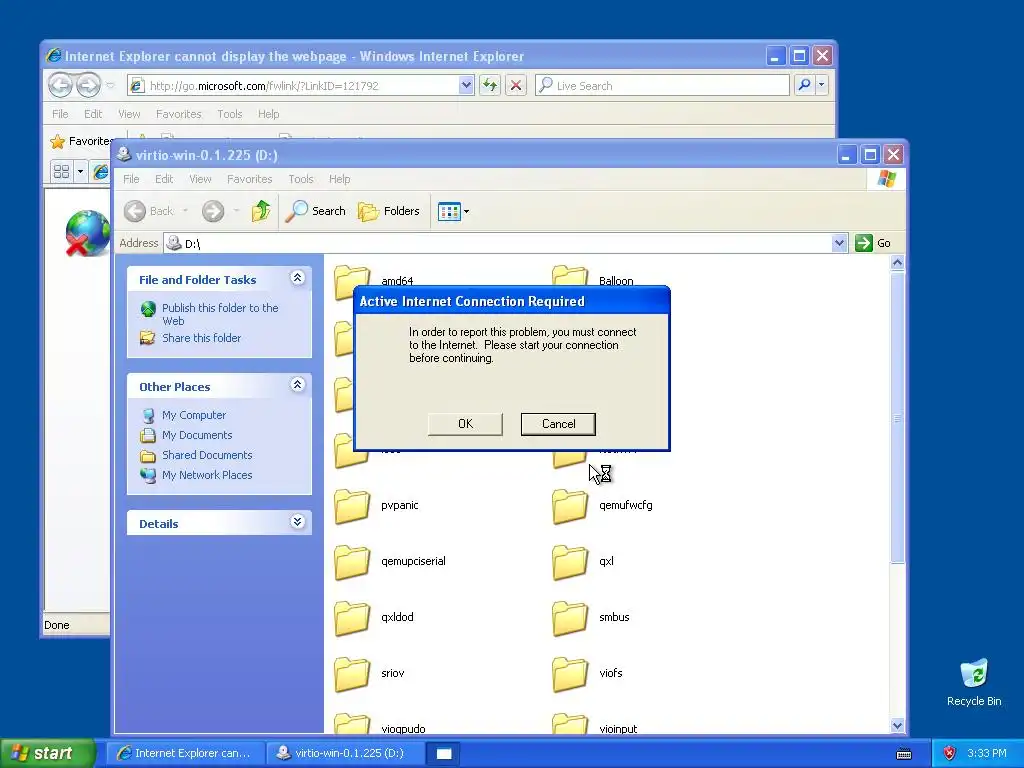Click the Windows Start button
The width and height of the screenshot is (1024, 768).
pos(47,753)
